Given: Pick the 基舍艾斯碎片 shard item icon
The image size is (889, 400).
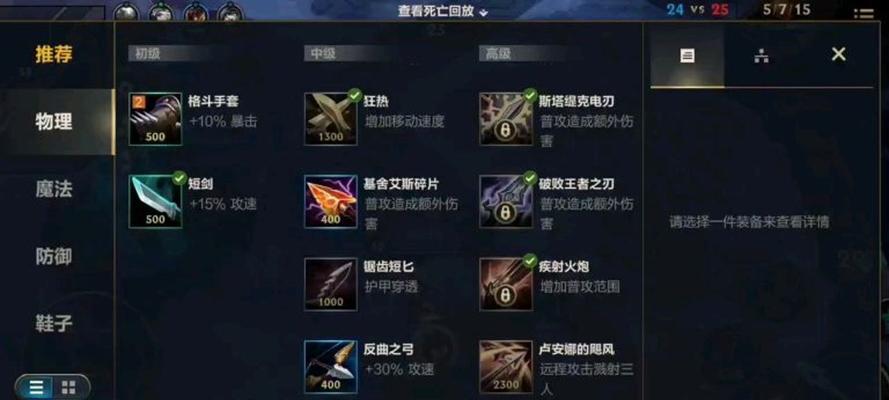Looking at the screenshot, I should pyautogui.click(x=331, y=201).
